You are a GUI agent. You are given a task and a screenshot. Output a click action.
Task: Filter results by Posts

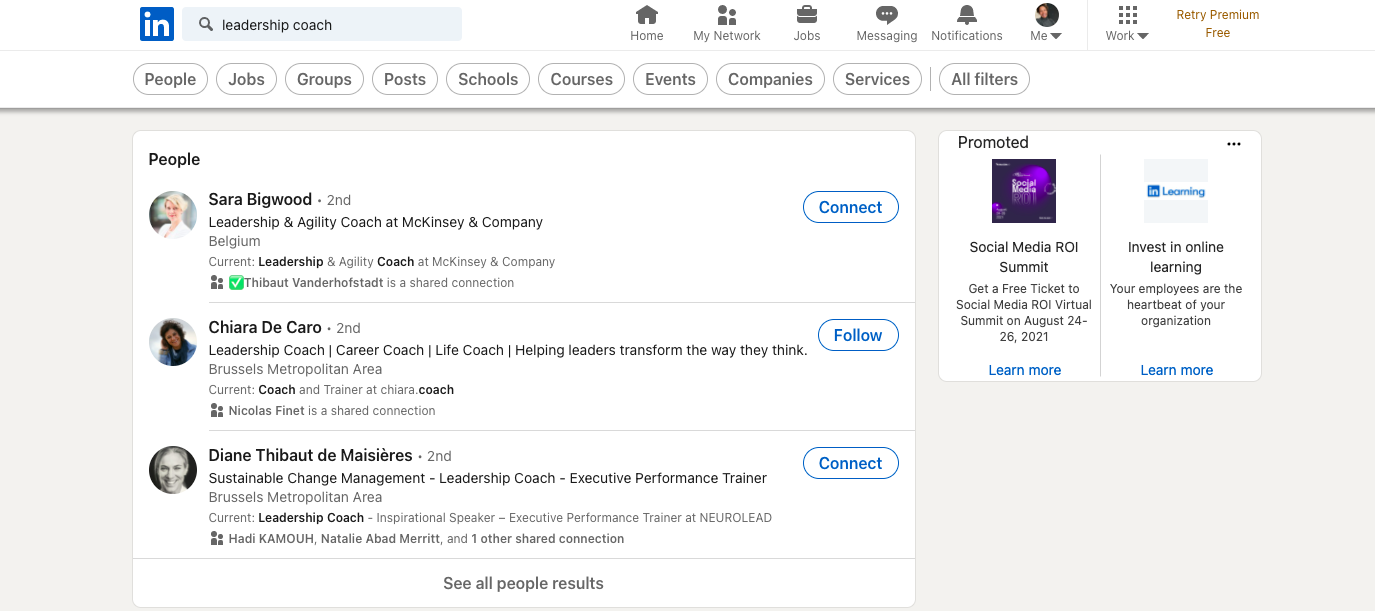(405, 79)
